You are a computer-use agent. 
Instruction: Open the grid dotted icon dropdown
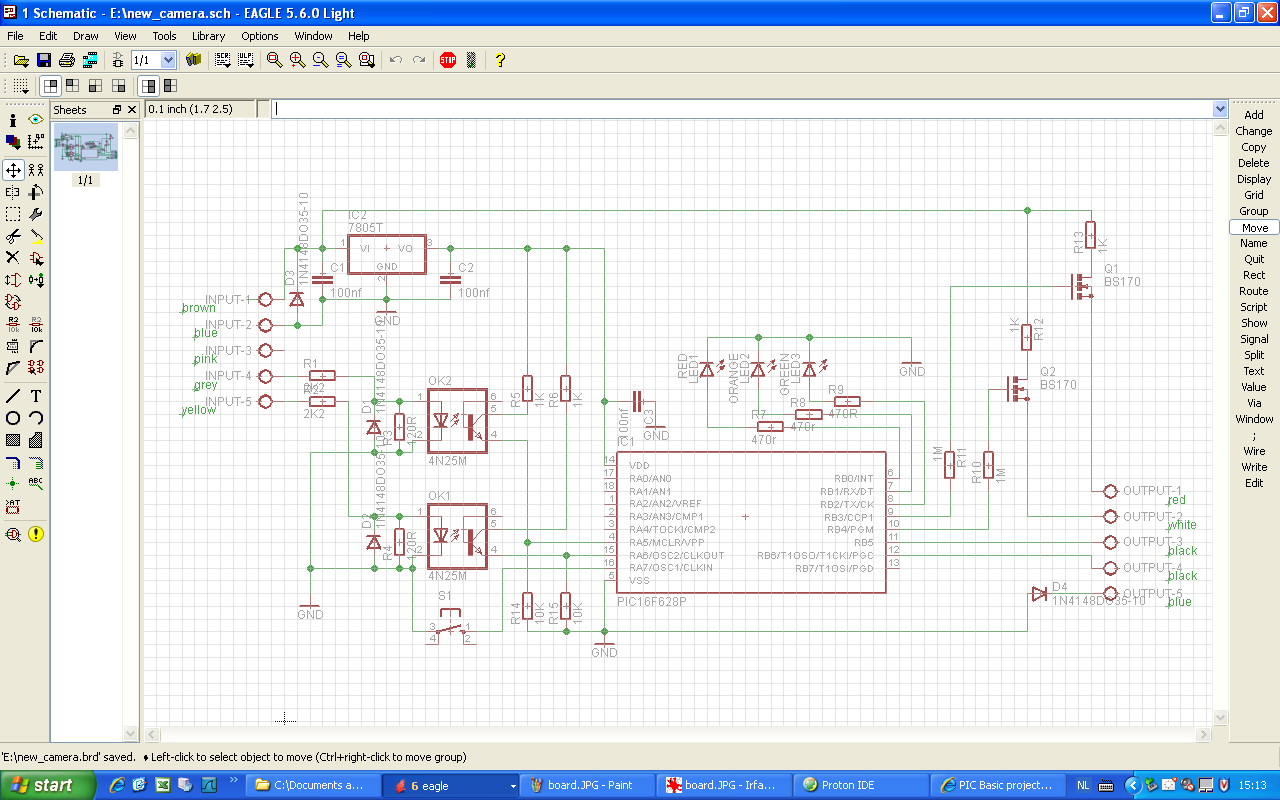21,86
